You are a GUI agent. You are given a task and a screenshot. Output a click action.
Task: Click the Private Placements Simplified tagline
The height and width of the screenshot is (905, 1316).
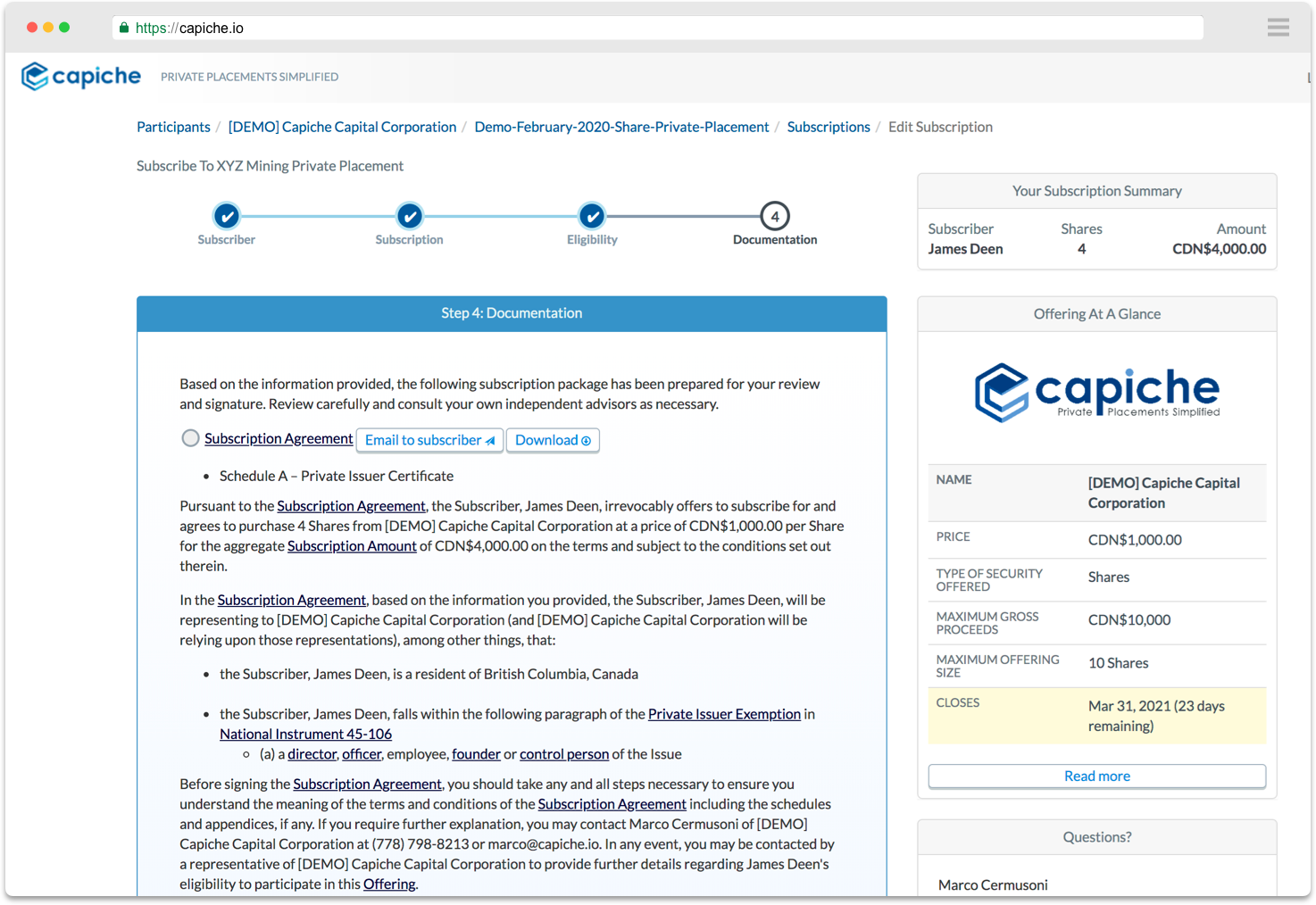[x=249, y=77]
